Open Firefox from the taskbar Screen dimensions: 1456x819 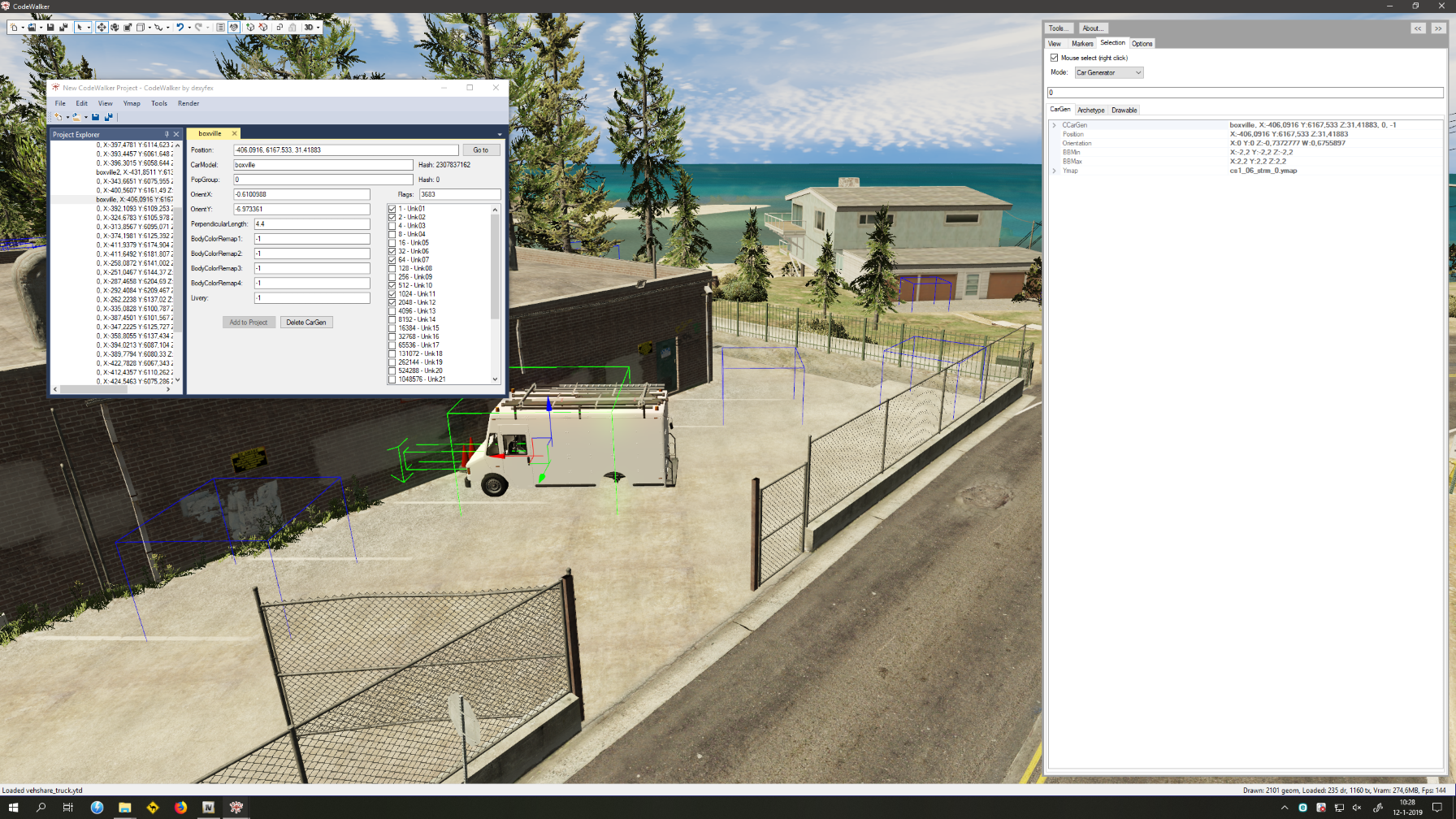coord(180,807)
